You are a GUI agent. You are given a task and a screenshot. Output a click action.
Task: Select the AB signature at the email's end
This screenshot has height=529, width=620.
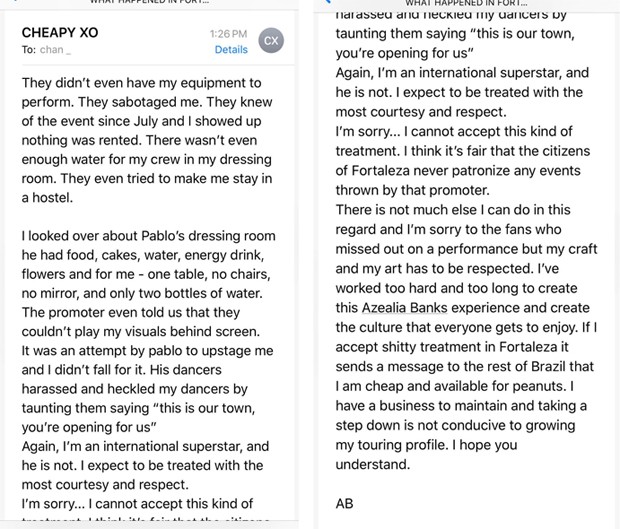pyautogui.click(x=344, y=504)
